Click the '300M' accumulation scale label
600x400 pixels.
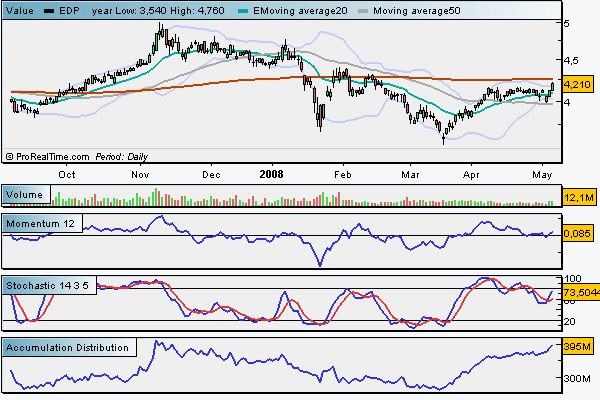(x=577, y=379)
